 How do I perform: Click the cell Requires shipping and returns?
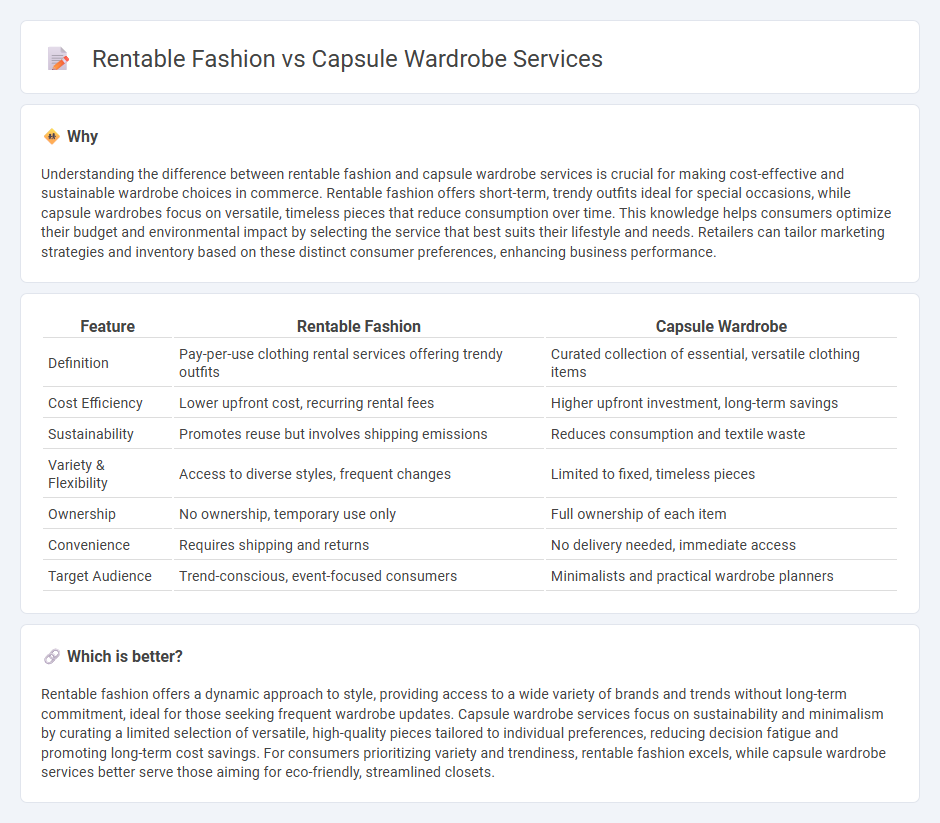358,545
